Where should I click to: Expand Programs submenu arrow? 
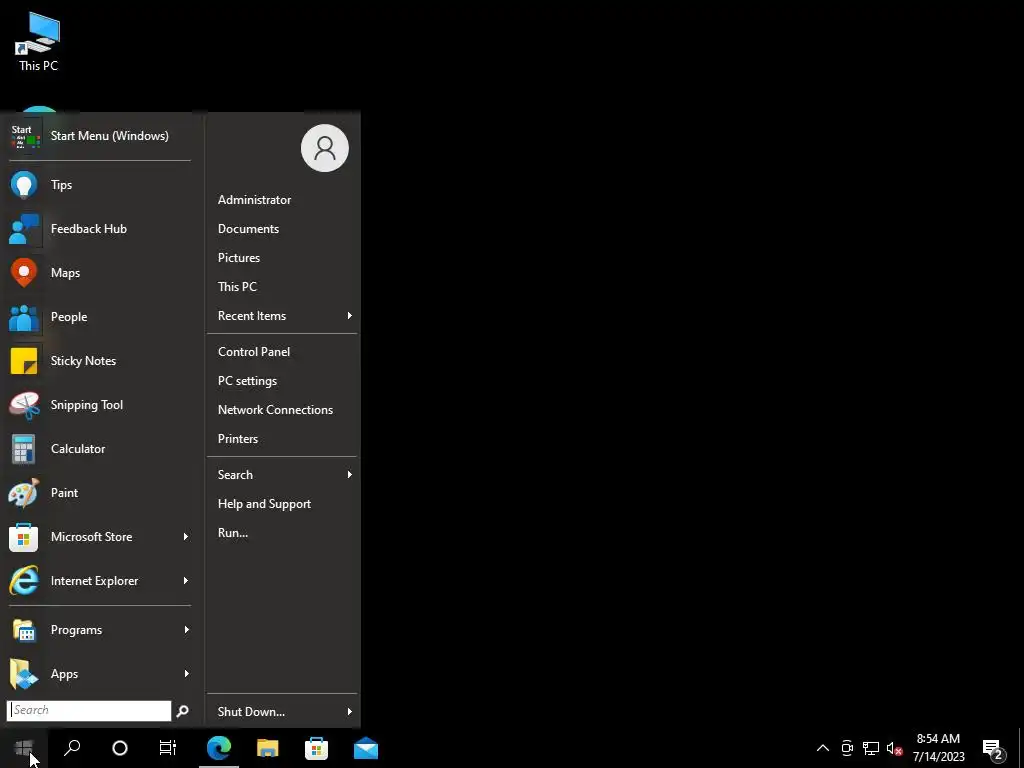tap(186, 630)
